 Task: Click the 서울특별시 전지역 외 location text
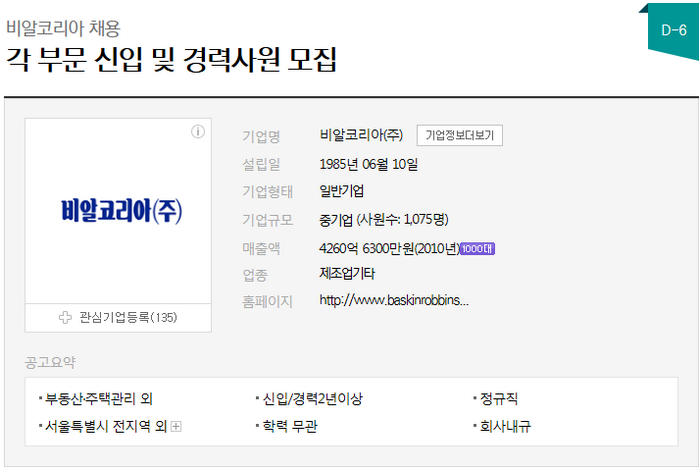[x=106, y=427]
